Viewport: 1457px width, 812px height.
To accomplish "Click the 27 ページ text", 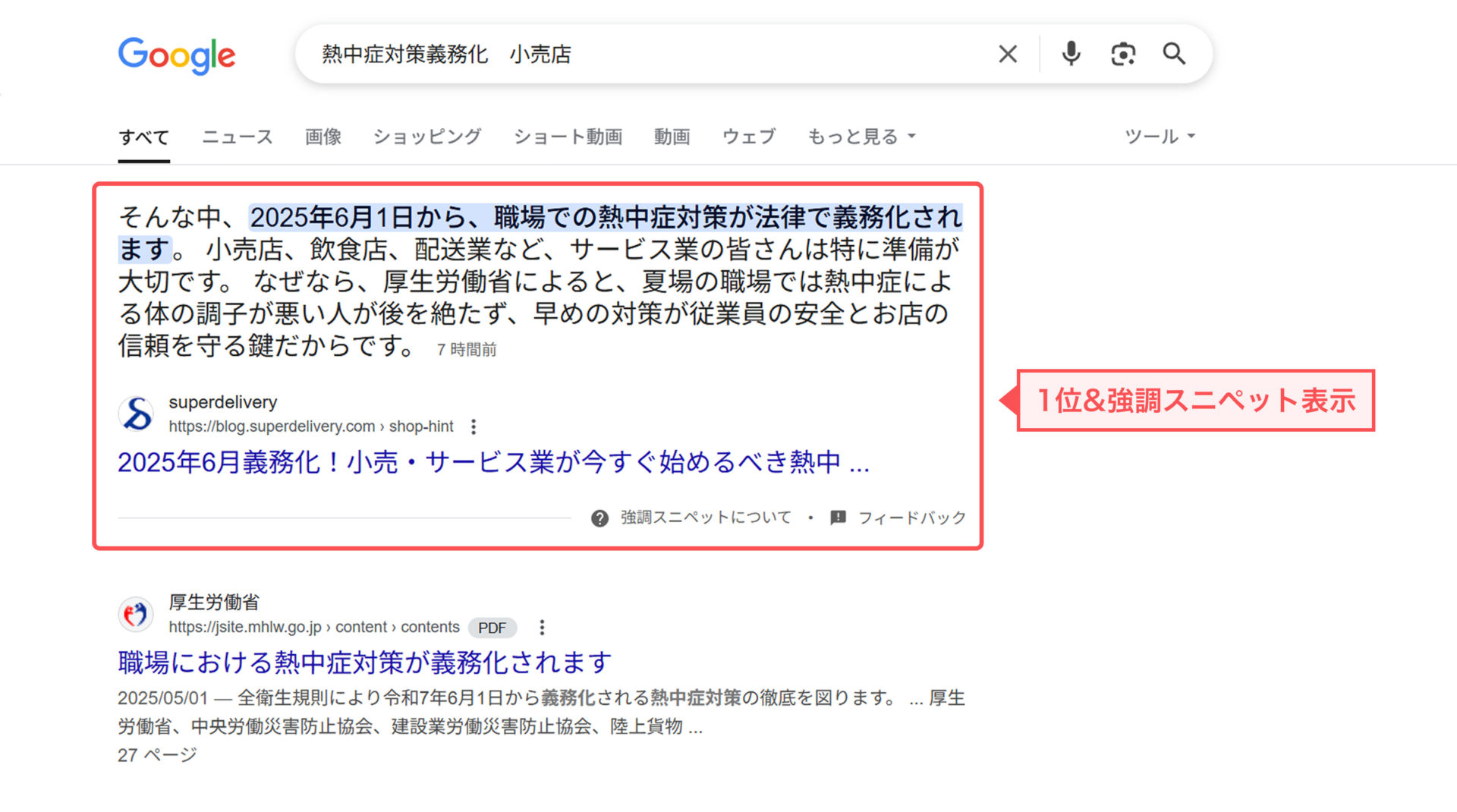I will (x=157, y=755).
